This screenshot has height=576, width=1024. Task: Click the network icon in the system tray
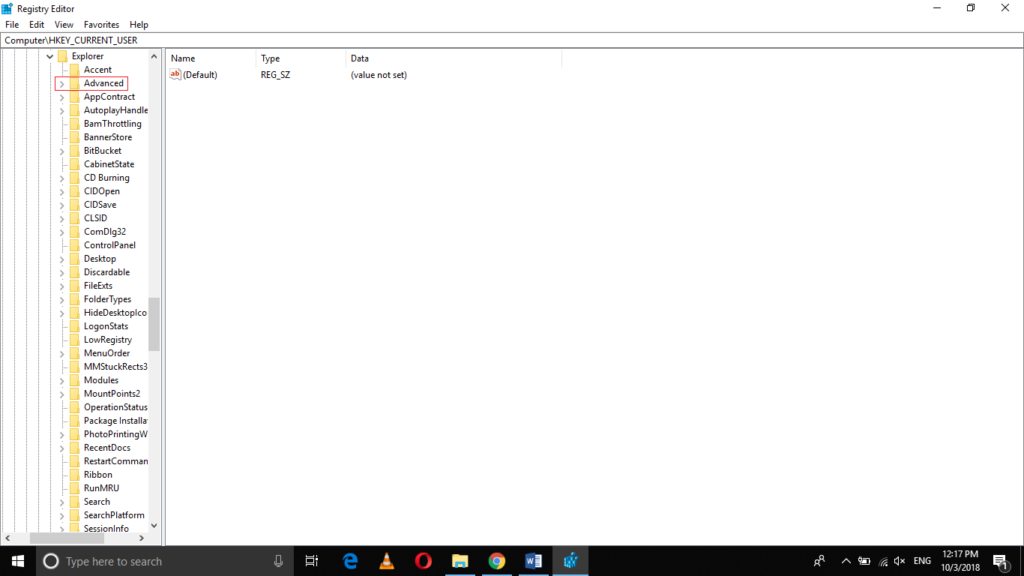pos(884,560)
